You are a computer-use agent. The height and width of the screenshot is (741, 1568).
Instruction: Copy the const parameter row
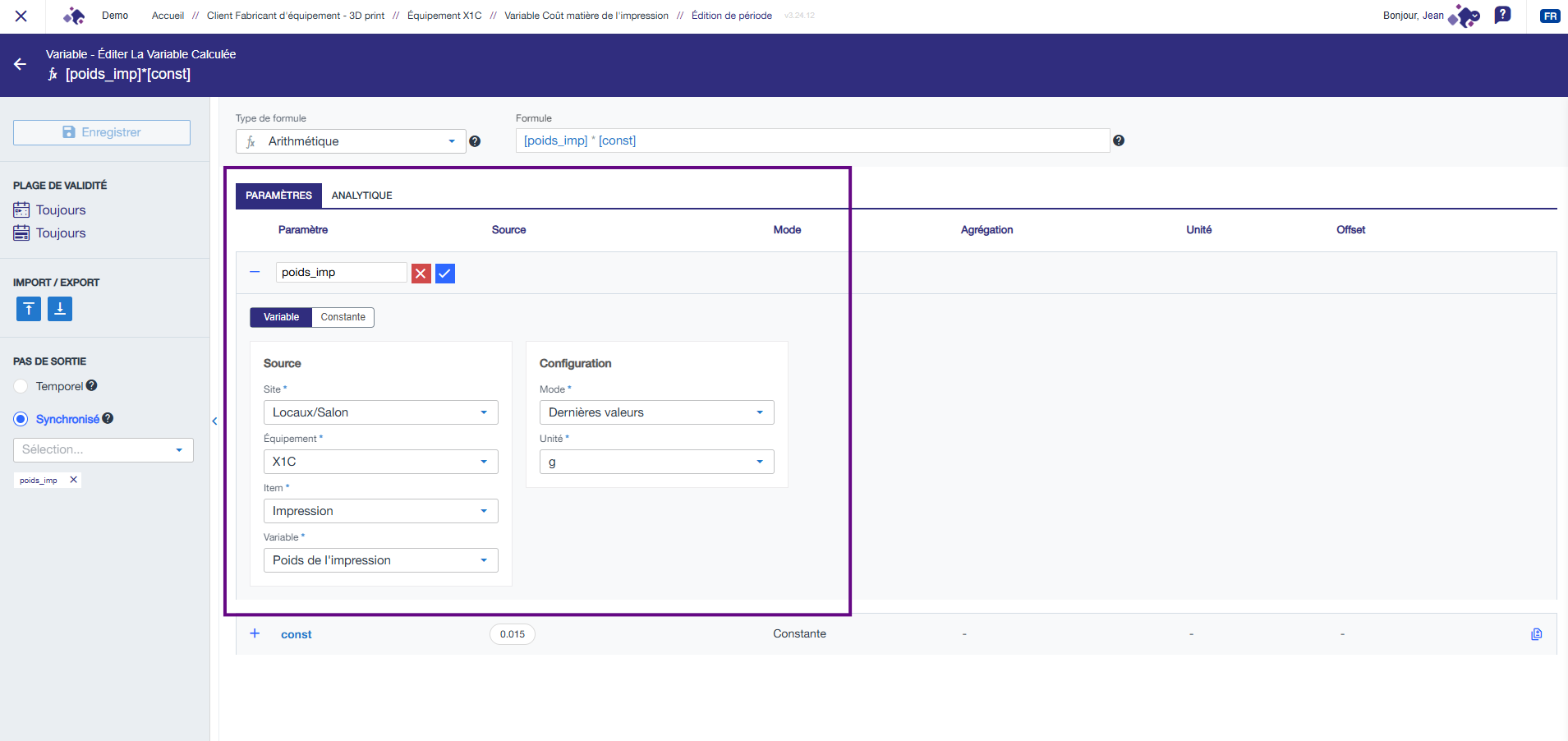(1537, 634)
